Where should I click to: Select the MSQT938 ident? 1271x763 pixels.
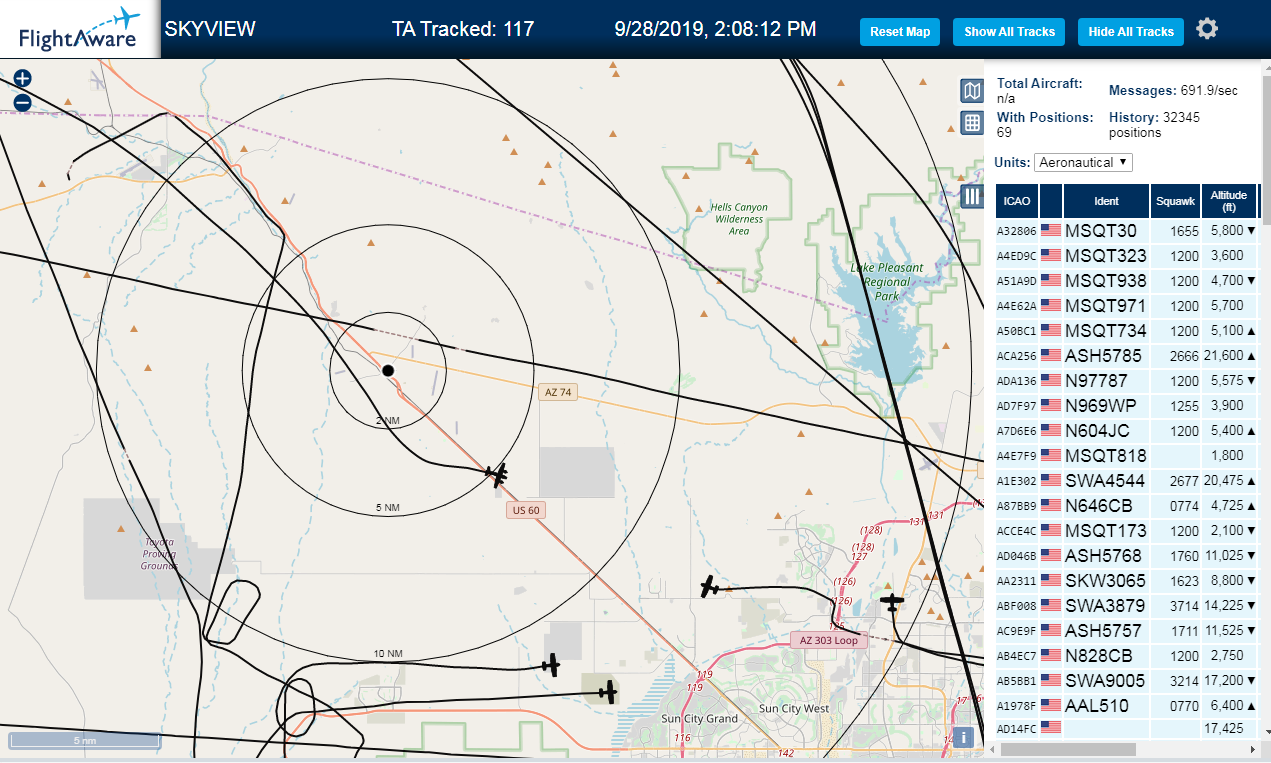(1106, 280)
